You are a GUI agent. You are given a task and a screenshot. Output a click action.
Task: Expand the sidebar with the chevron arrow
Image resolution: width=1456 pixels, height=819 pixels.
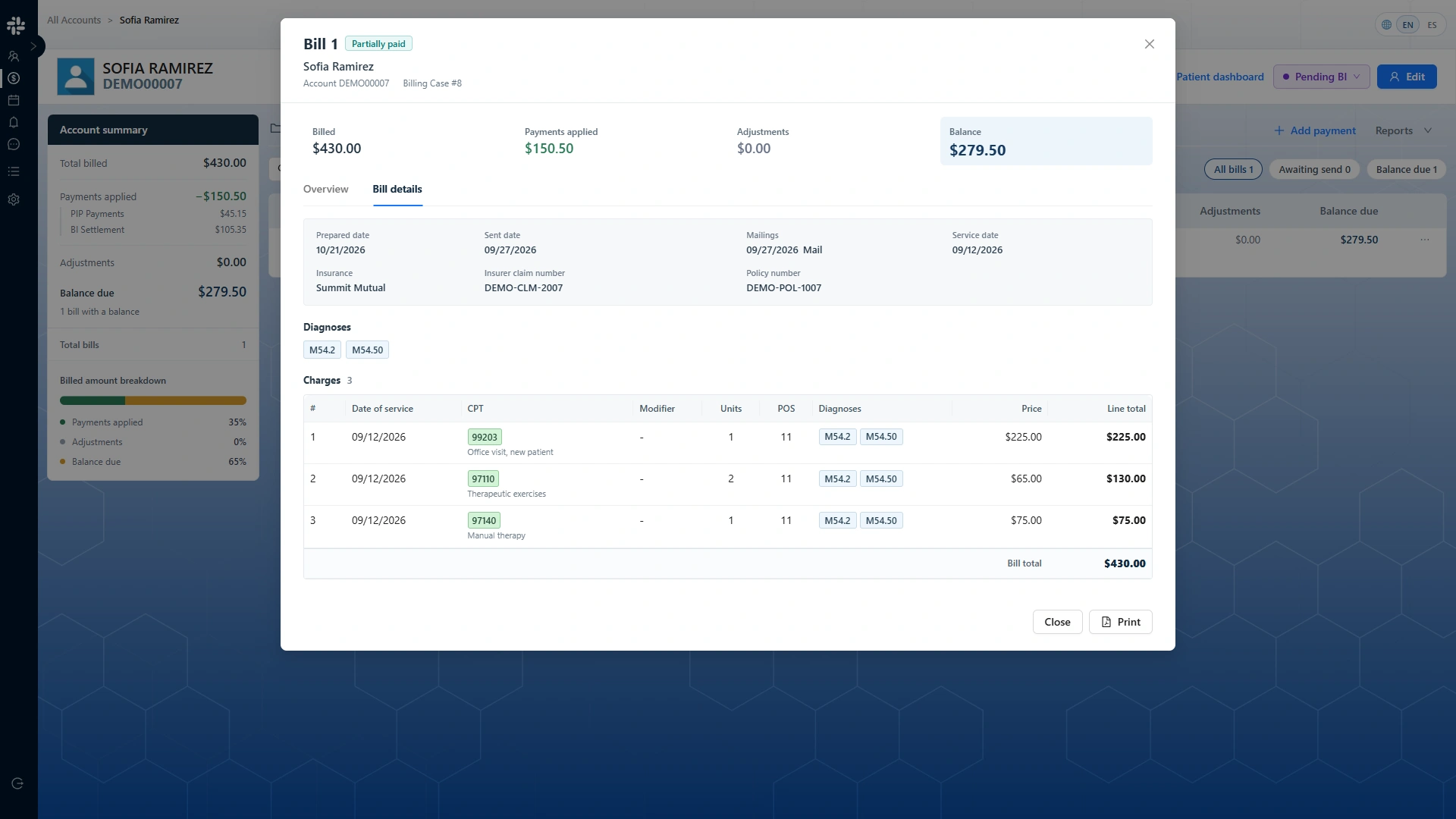coord(33,46)
